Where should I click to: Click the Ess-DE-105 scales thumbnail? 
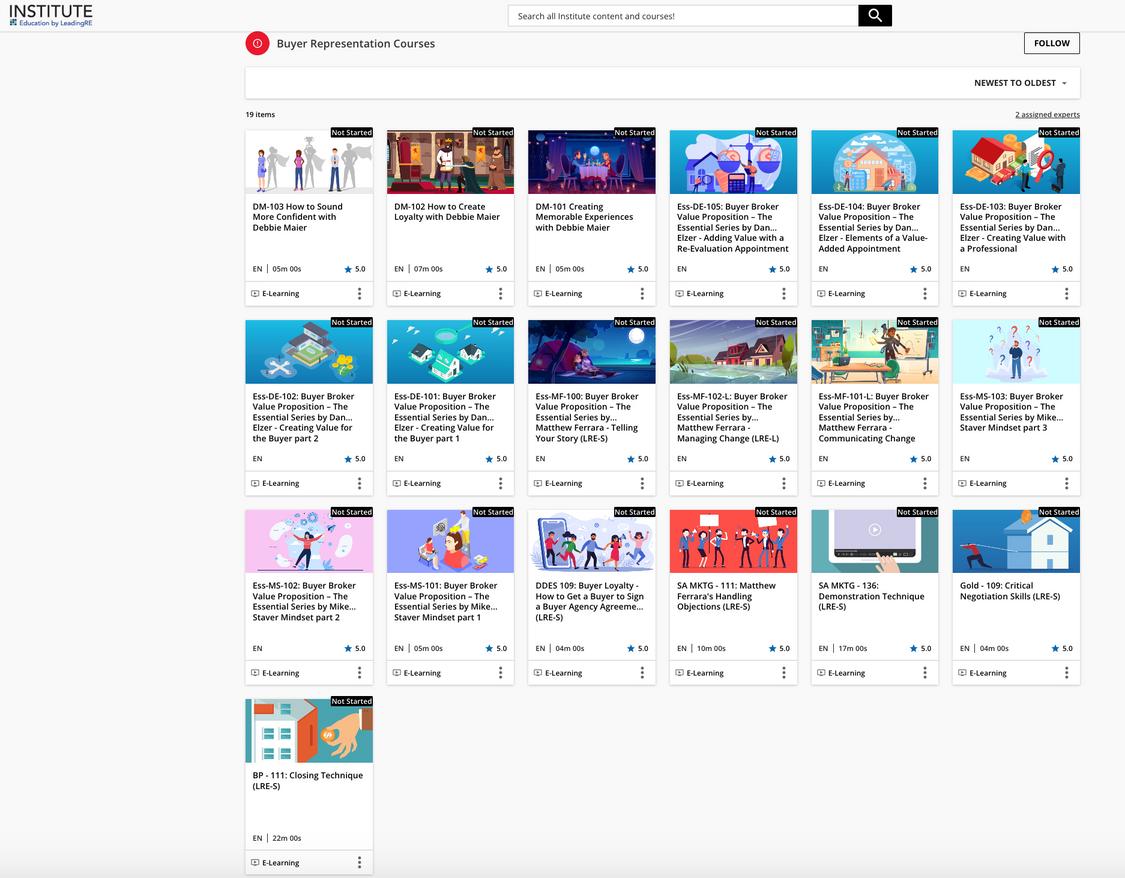733,162
